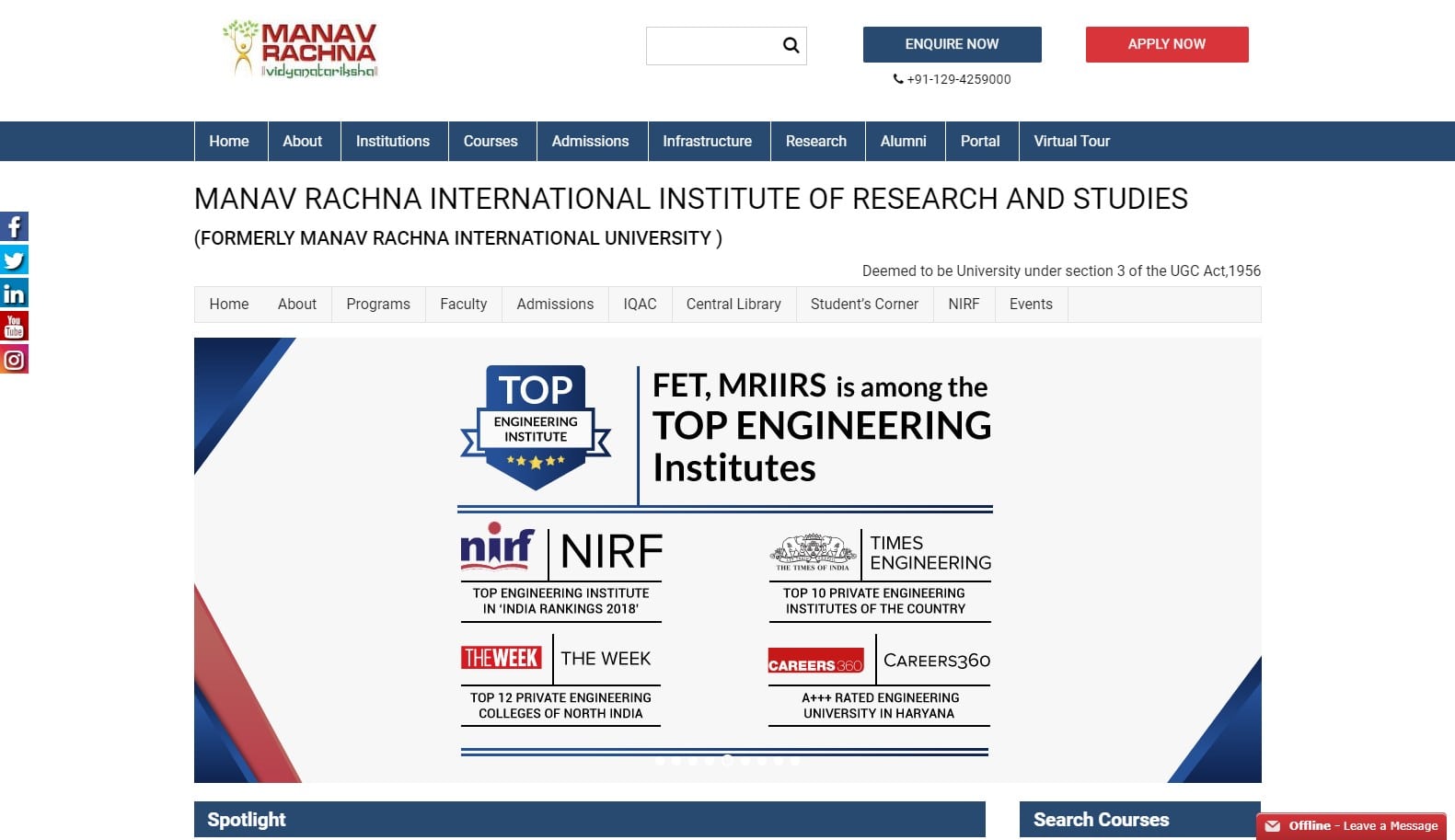This screenshot has width=1455, height=840.
Task: Click '(FORMERLY MANAV RACHNA INTERNATIONAL UNIVERSITY)' subtitle
Action: (458, 238)
